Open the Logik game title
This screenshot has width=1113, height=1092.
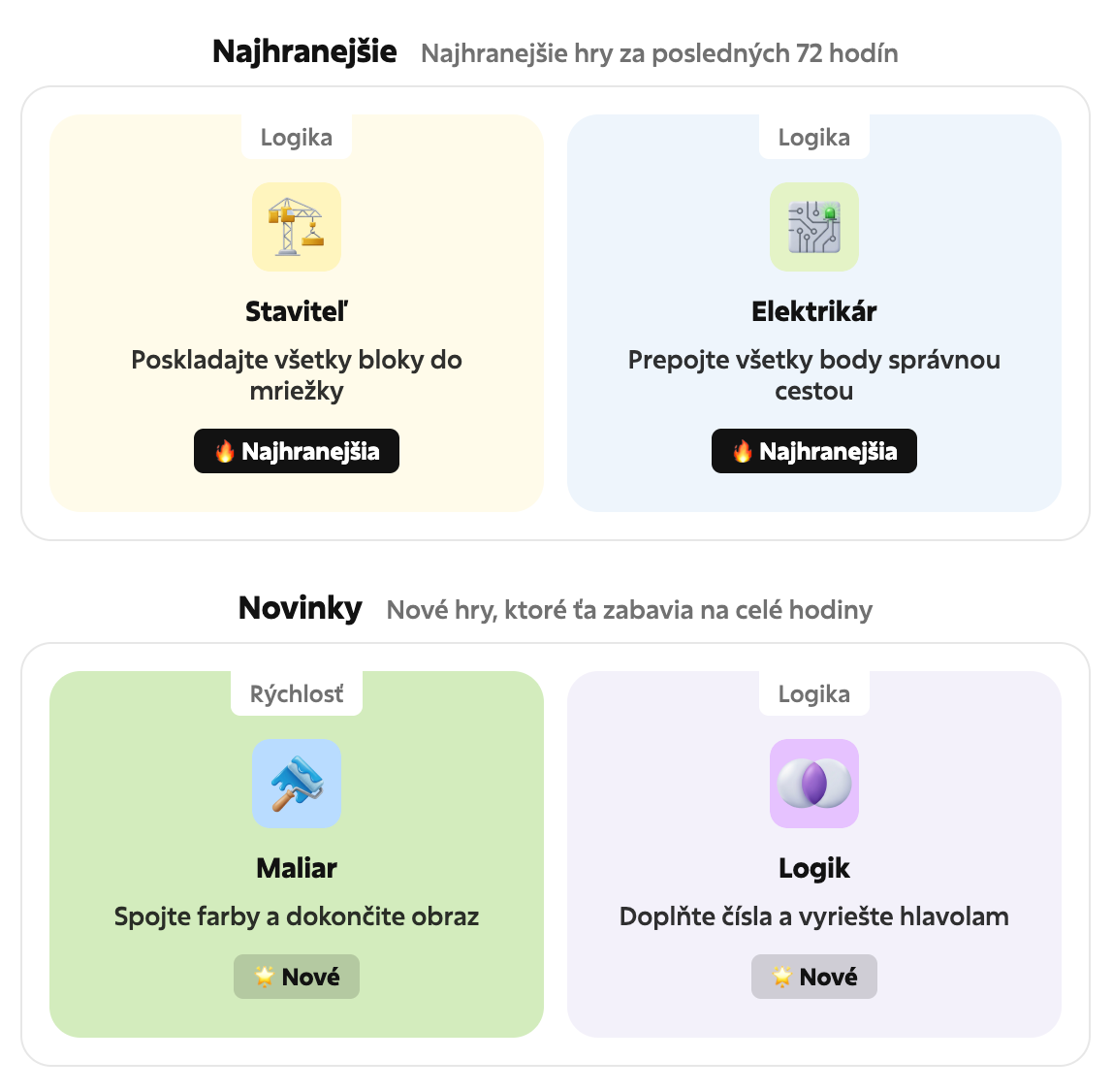point(814,868)
